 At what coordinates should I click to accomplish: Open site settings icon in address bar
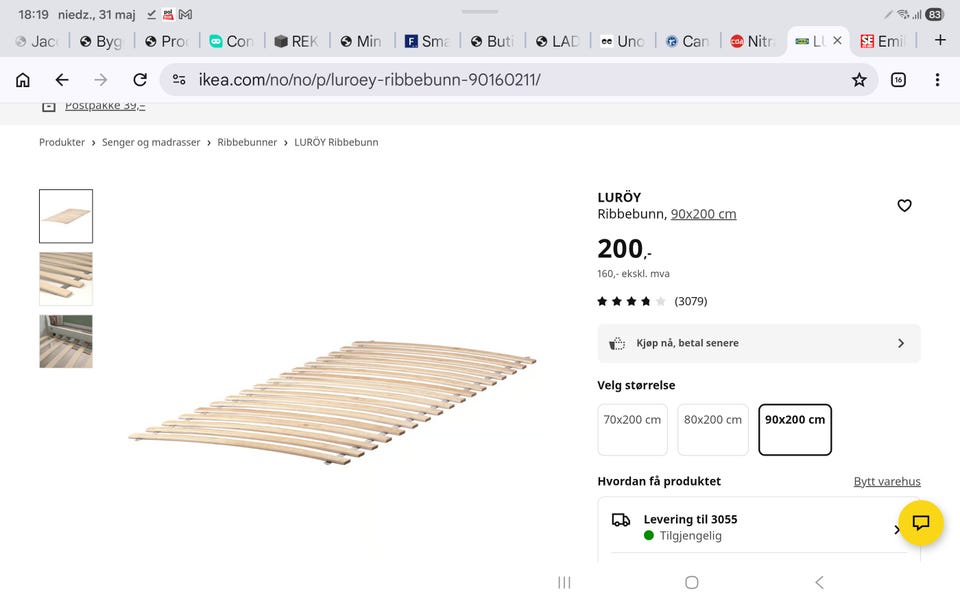pos(179,80)
